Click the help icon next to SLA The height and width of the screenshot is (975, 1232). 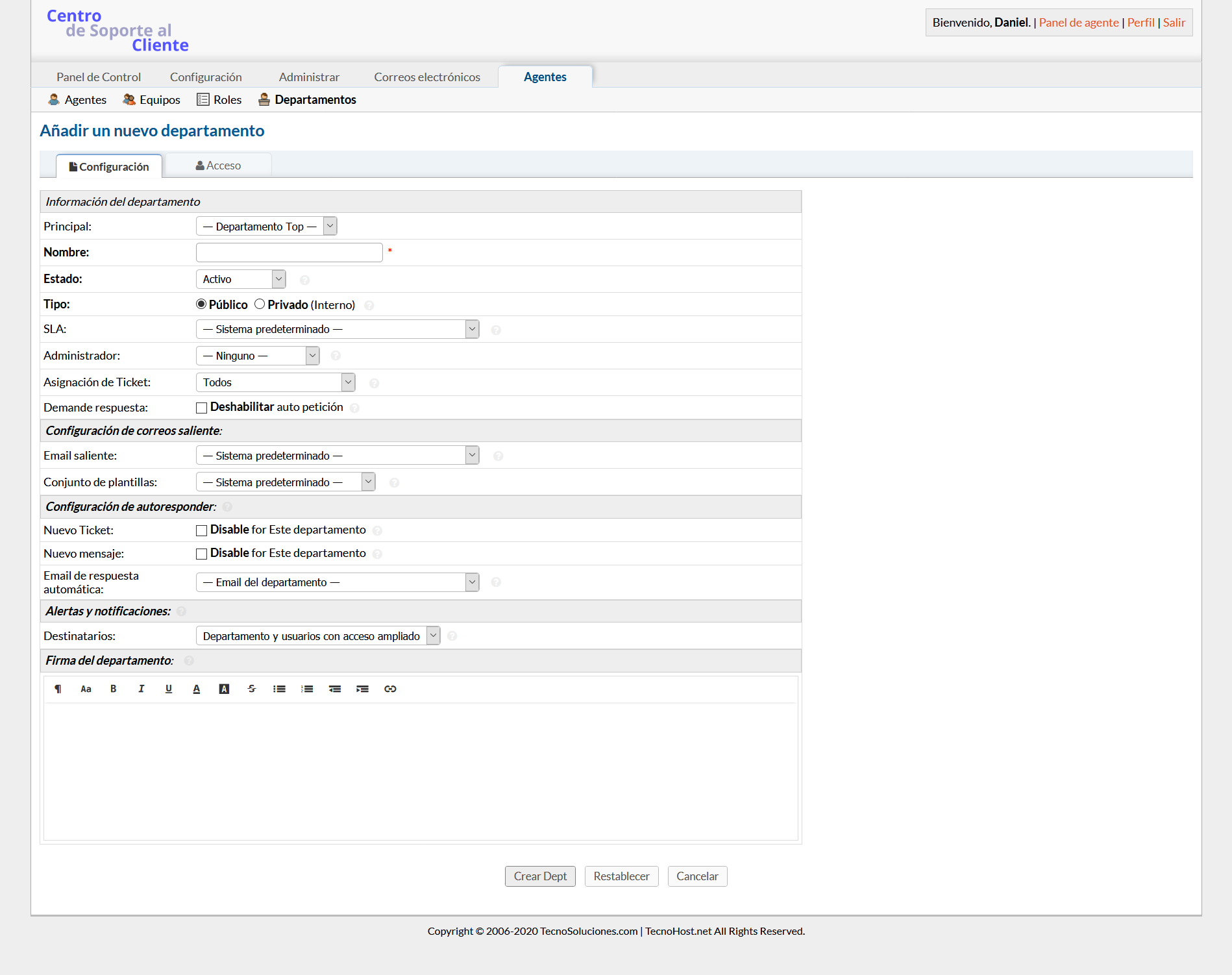pyautogui.click(x=496, y=330)
